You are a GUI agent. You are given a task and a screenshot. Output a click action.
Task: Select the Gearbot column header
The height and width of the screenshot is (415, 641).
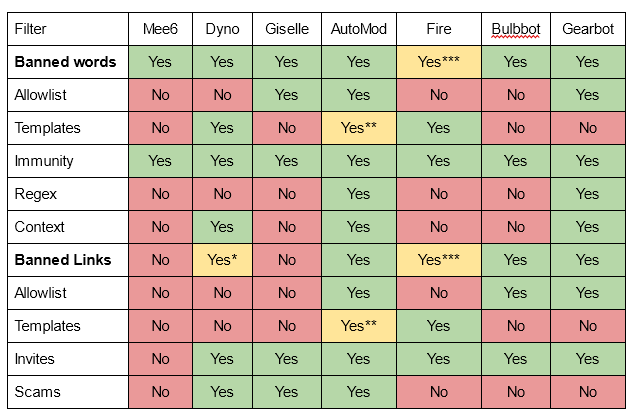[587, 29]
